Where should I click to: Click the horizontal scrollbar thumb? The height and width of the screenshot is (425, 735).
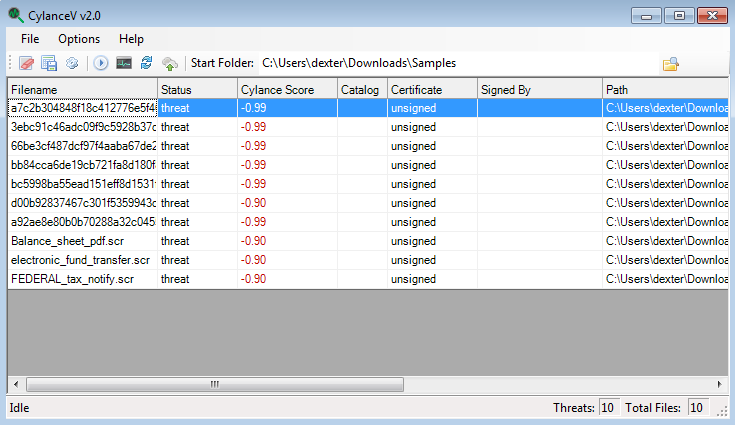coord(215,384)
